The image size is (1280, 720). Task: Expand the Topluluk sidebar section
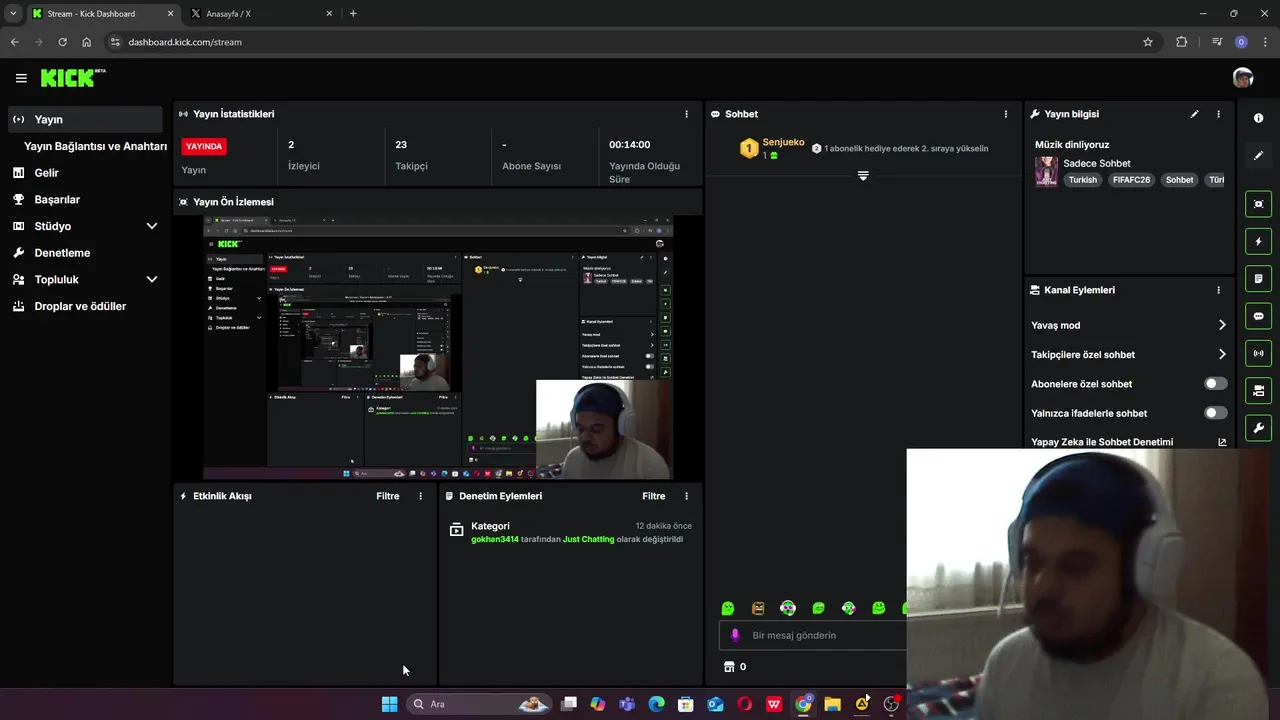pos(152,280)
